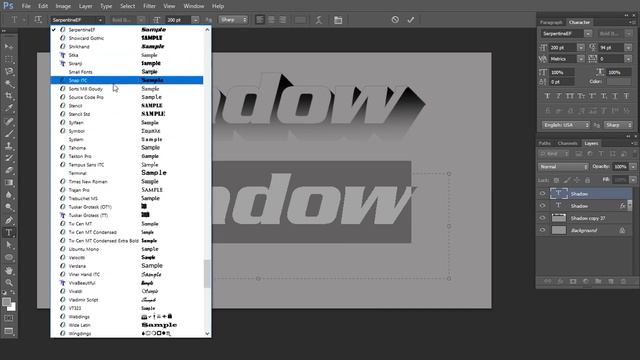Toggle the text orientation button

point(38,20)
